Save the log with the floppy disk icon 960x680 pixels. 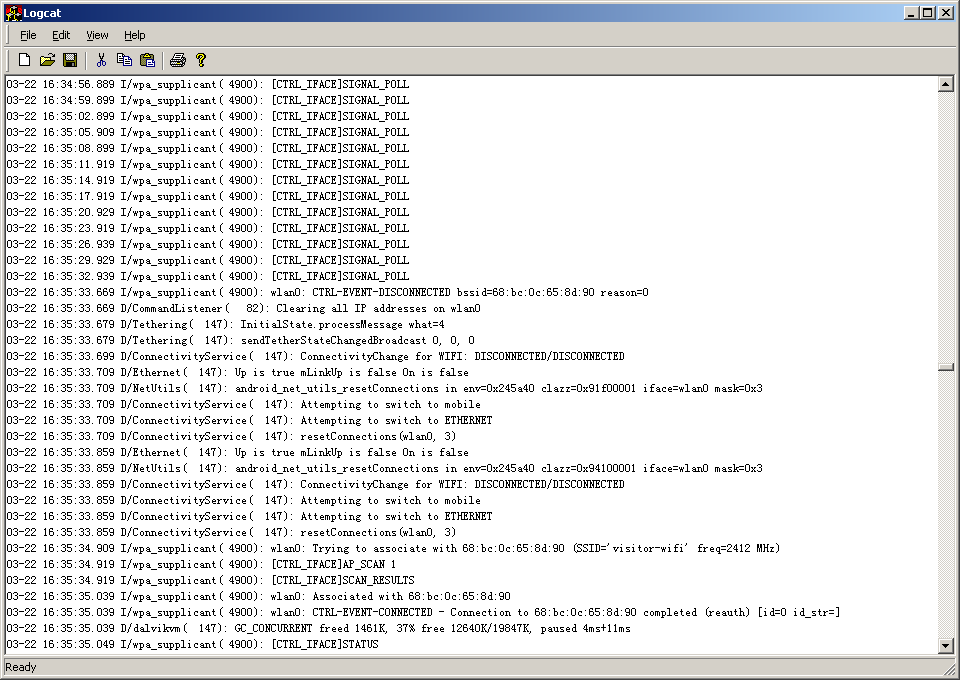coord(70,59)
